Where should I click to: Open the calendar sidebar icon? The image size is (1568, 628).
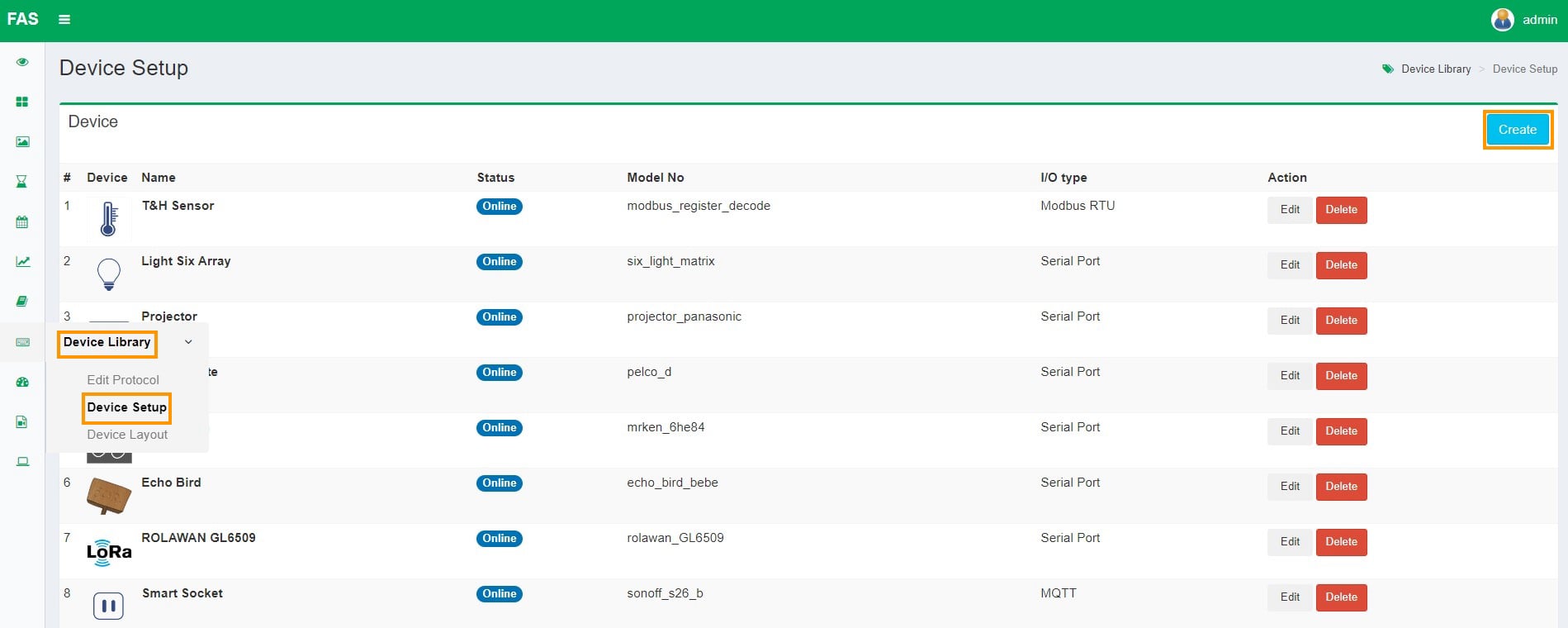pos(22,221)
